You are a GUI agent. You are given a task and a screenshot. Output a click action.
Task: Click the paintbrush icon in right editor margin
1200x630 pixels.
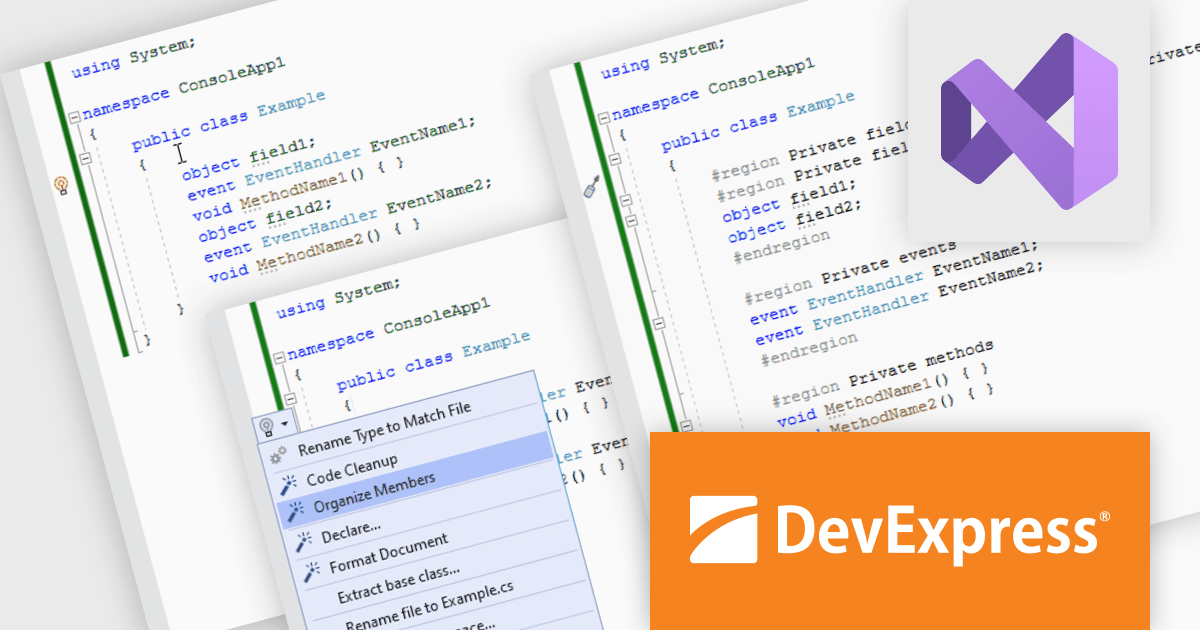[590, 186]
